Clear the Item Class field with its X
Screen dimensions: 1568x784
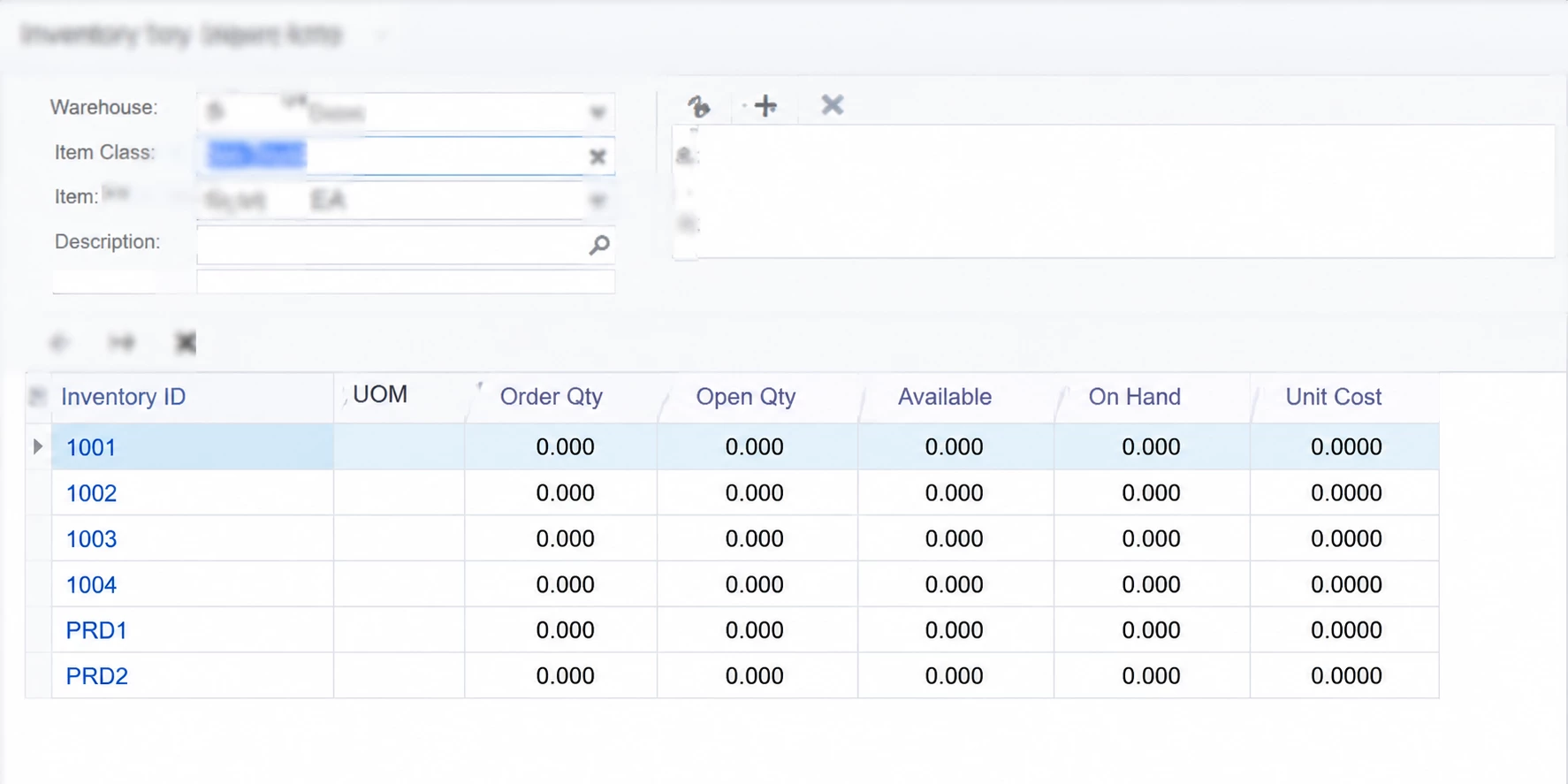click(x=598, y=156)
